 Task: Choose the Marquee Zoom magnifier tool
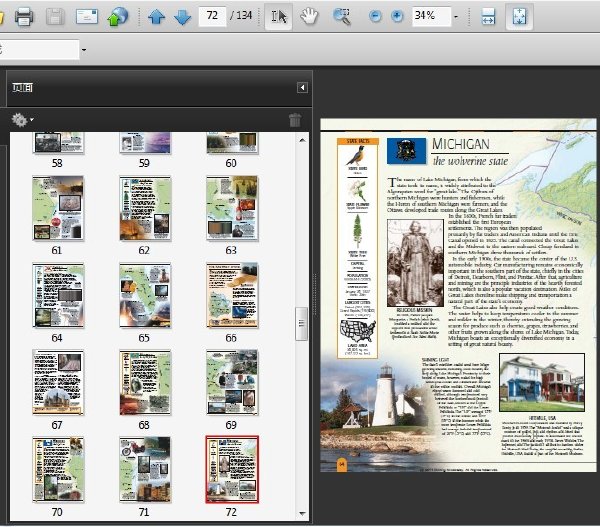(x=342, y=16)
